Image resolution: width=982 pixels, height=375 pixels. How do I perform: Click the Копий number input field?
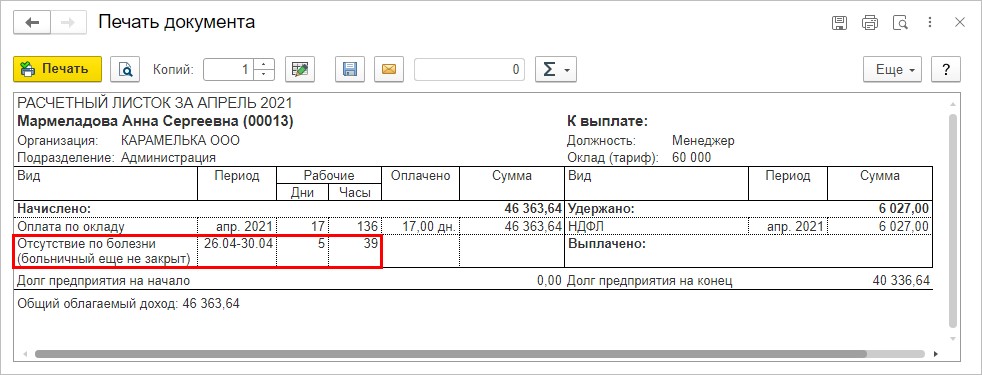(230, 69)
